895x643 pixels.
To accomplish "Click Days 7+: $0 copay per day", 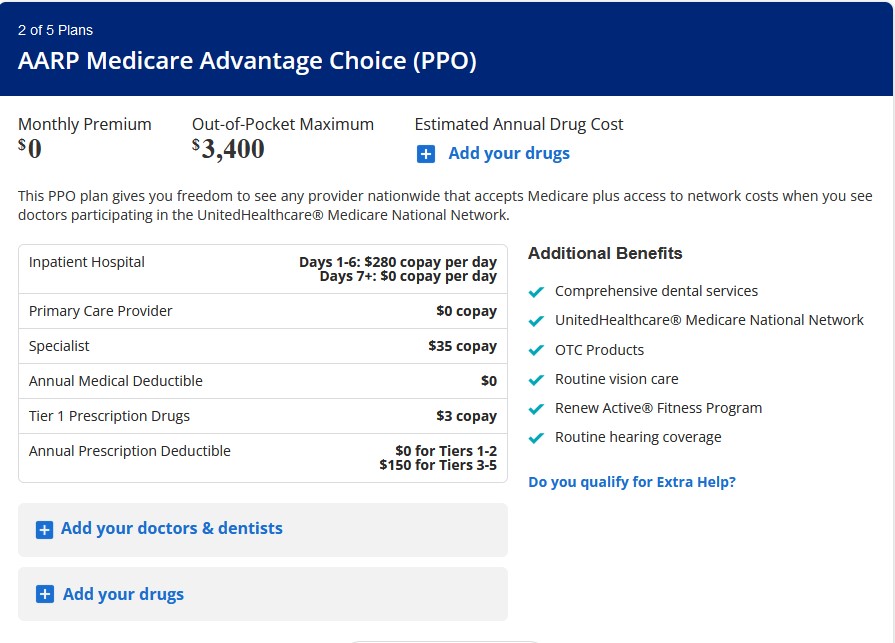I will [x=408, y=276].
